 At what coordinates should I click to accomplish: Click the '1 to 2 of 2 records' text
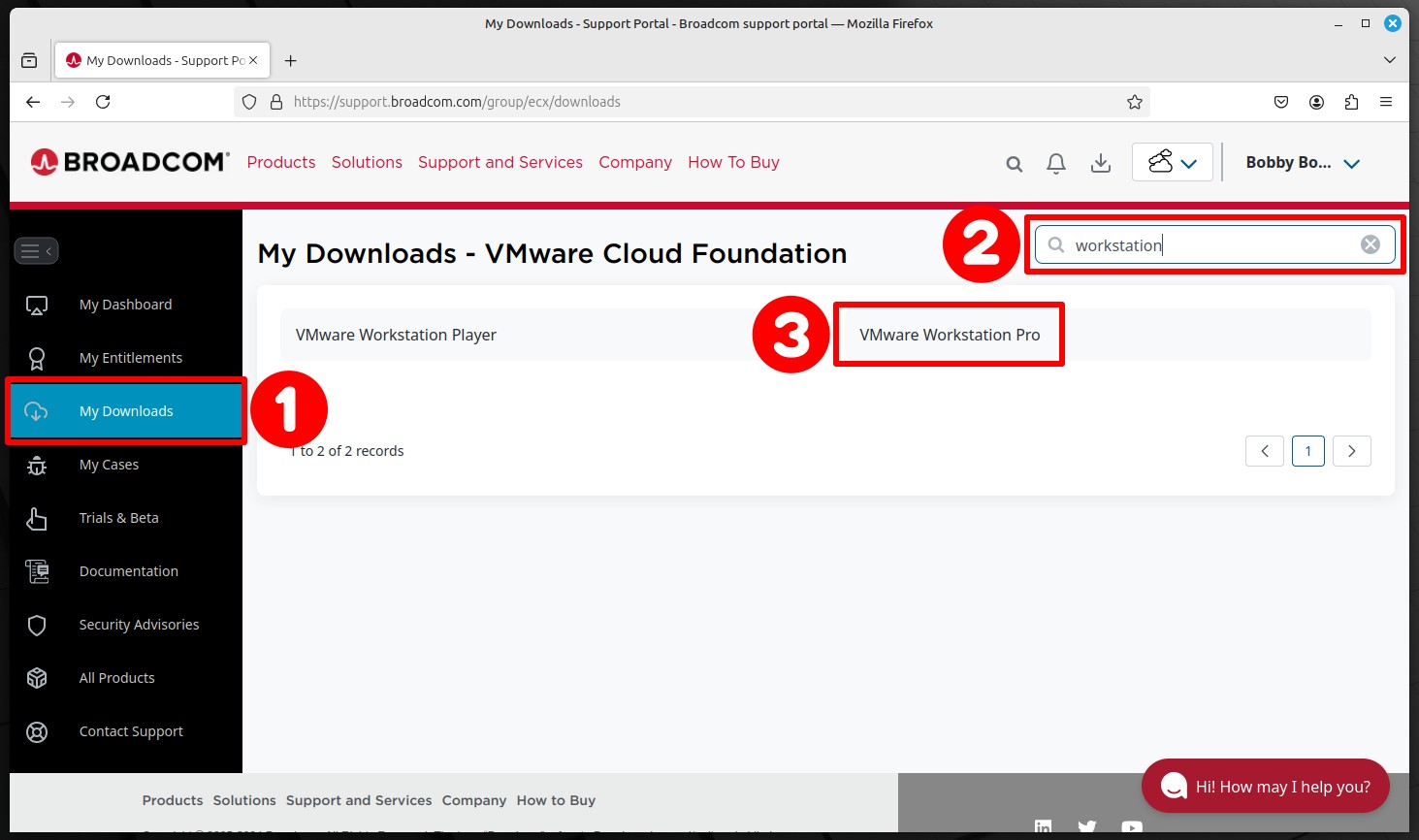pos(347,451)
